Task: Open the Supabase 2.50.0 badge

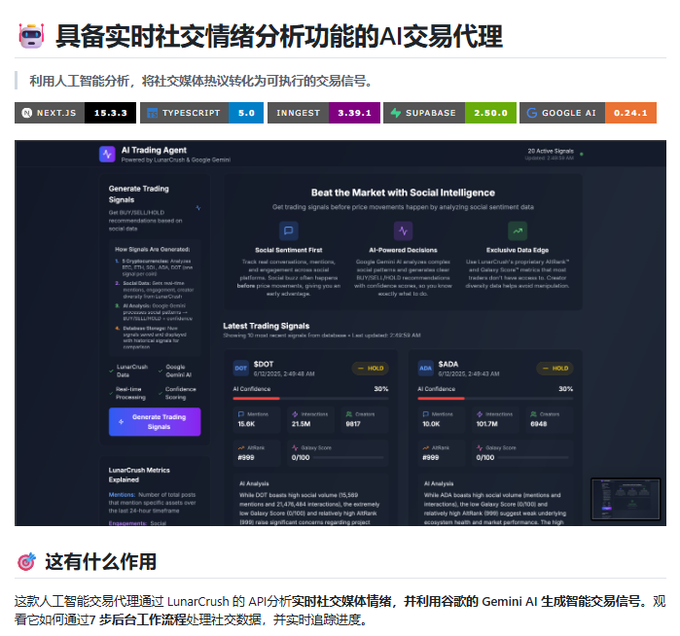Action: [450, 113]
